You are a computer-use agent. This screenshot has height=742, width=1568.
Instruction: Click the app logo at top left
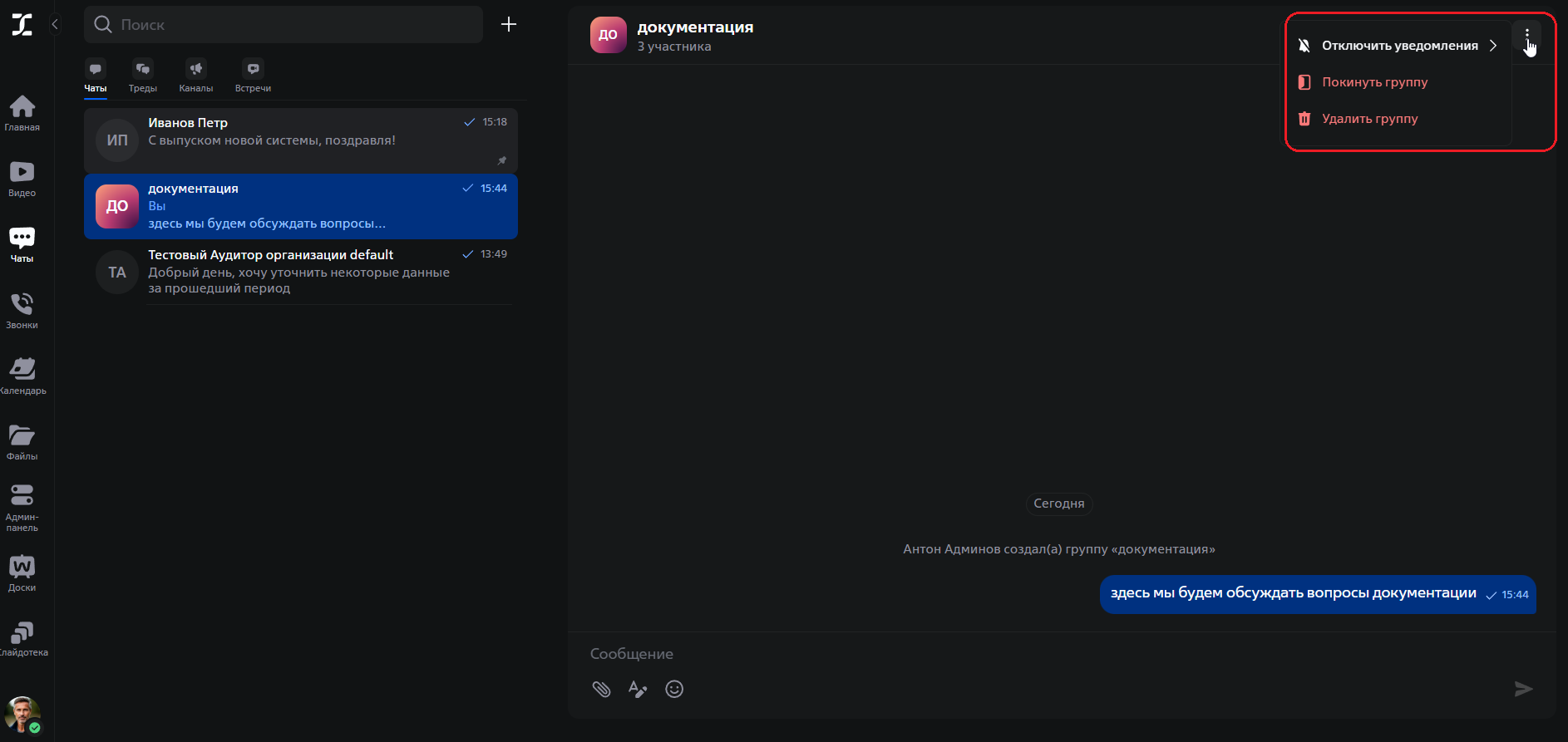point(22,25)
